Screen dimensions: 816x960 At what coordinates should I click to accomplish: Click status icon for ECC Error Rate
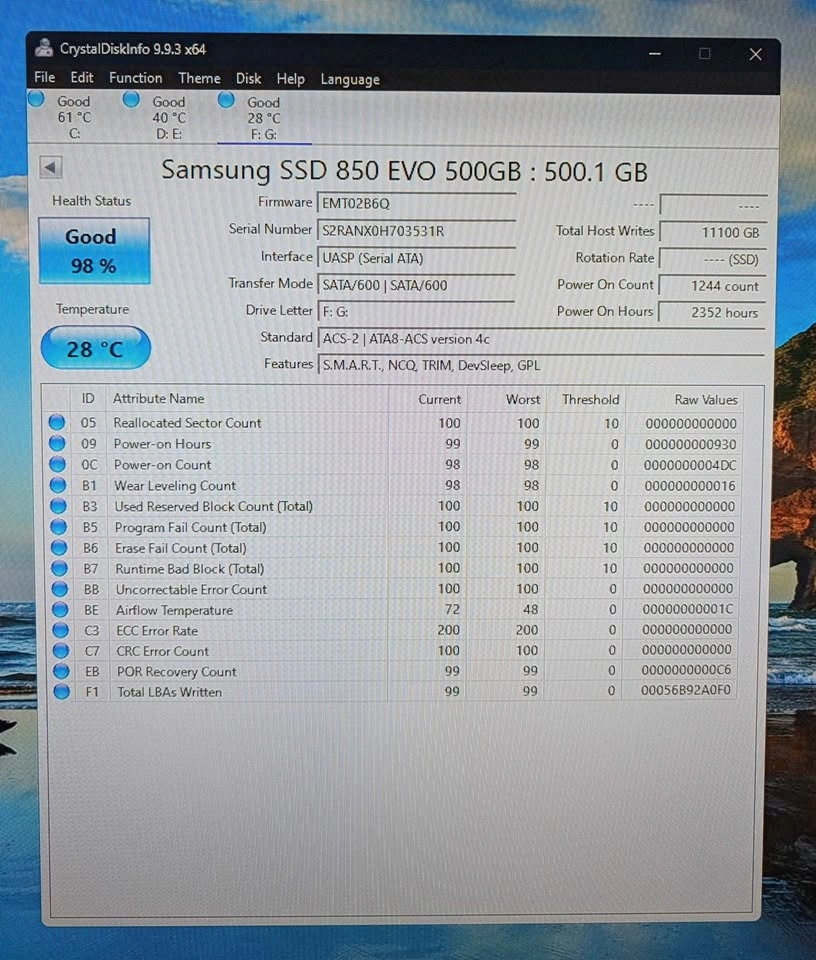[61, 630]
